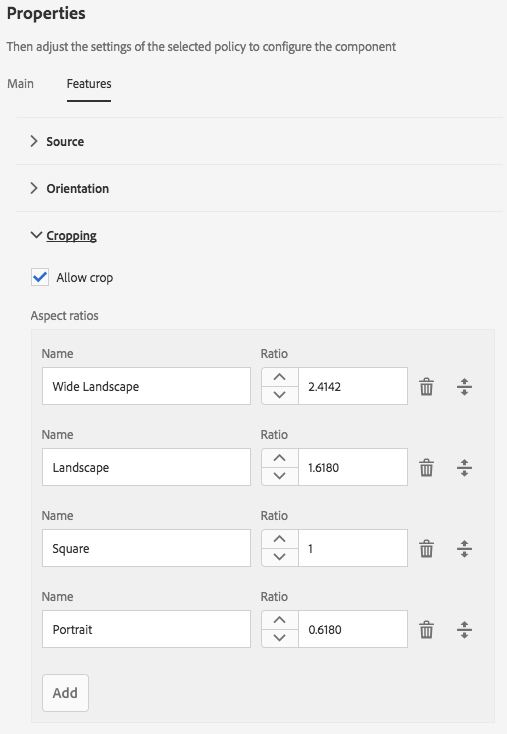Viewport: 507px width, 734px height.
Task: Remove the Square aspect ratio entry
Action: tap(426, 549)
